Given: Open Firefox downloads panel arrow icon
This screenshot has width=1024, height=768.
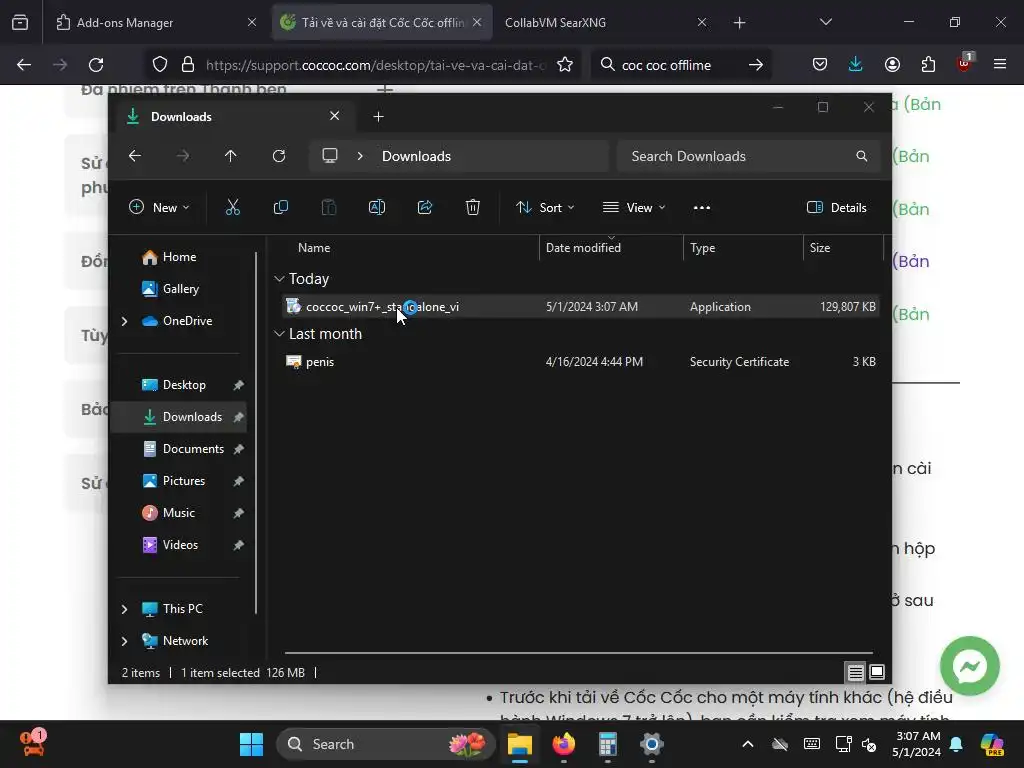Looking at the screenshot, I should (856, 64).
